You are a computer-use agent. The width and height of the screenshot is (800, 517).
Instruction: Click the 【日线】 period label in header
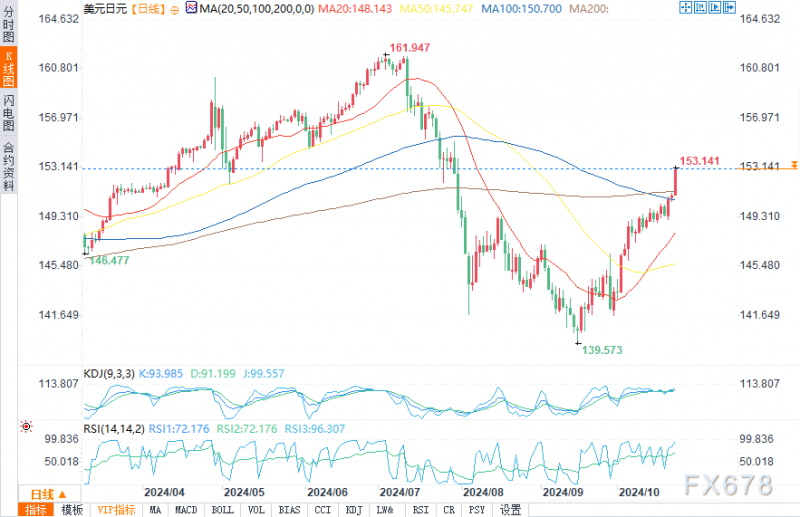[148, 9]
